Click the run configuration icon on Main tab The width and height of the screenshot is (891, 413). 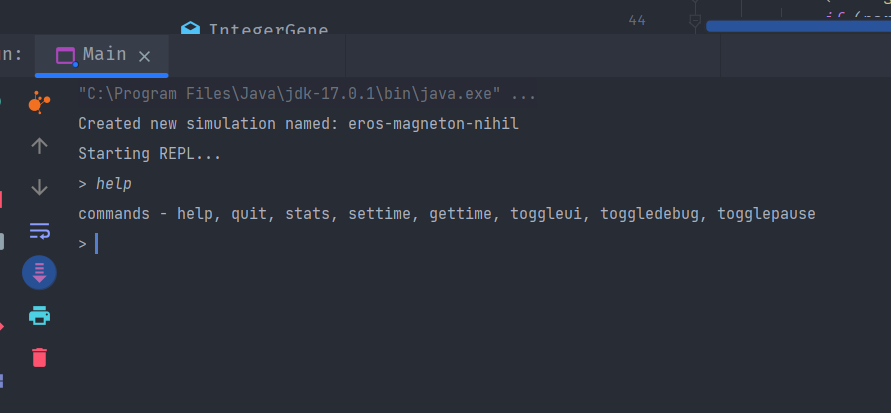(66, 56)
